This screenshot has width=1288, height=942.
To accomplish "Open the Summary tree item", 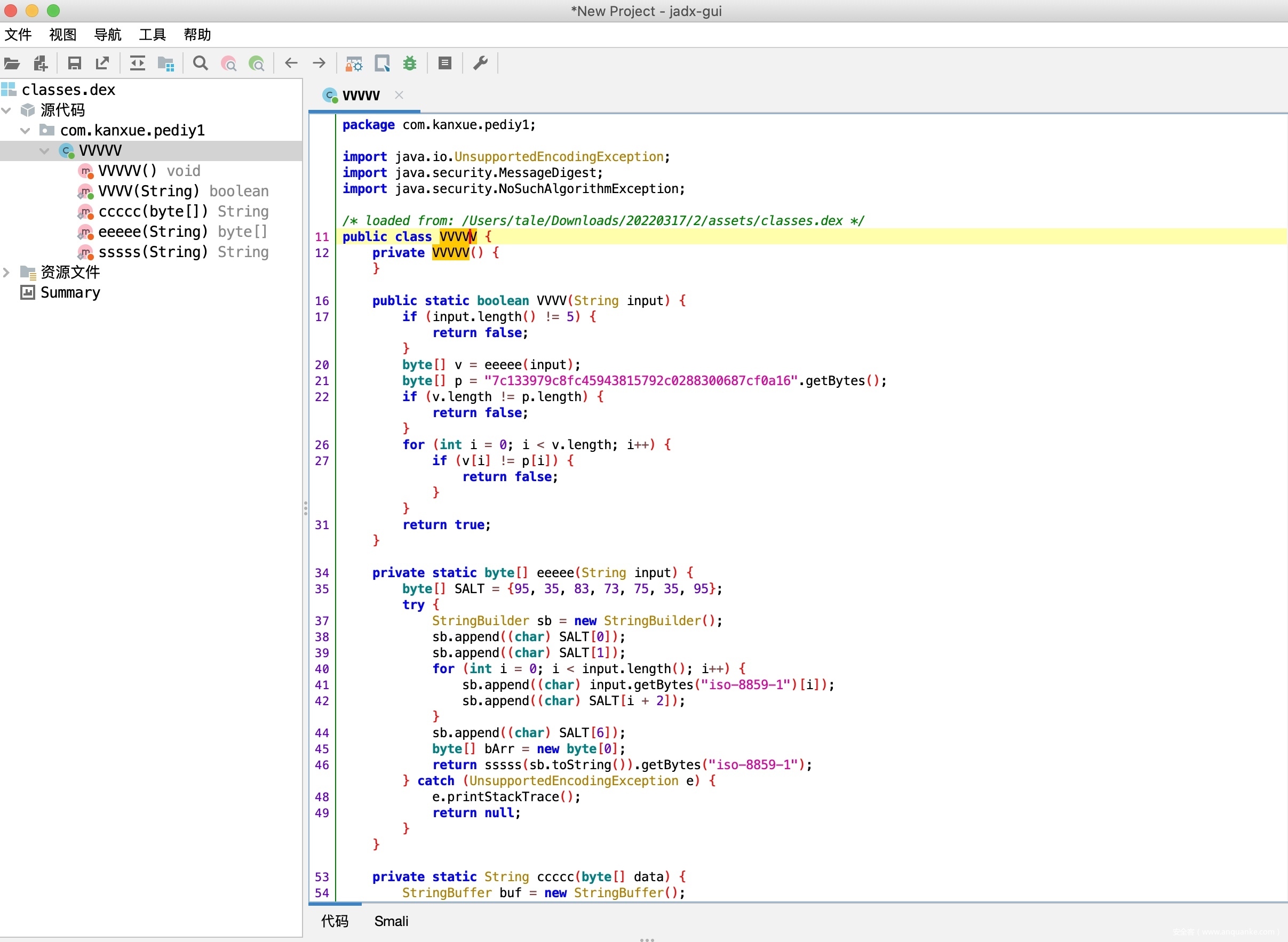I will 69,292.
